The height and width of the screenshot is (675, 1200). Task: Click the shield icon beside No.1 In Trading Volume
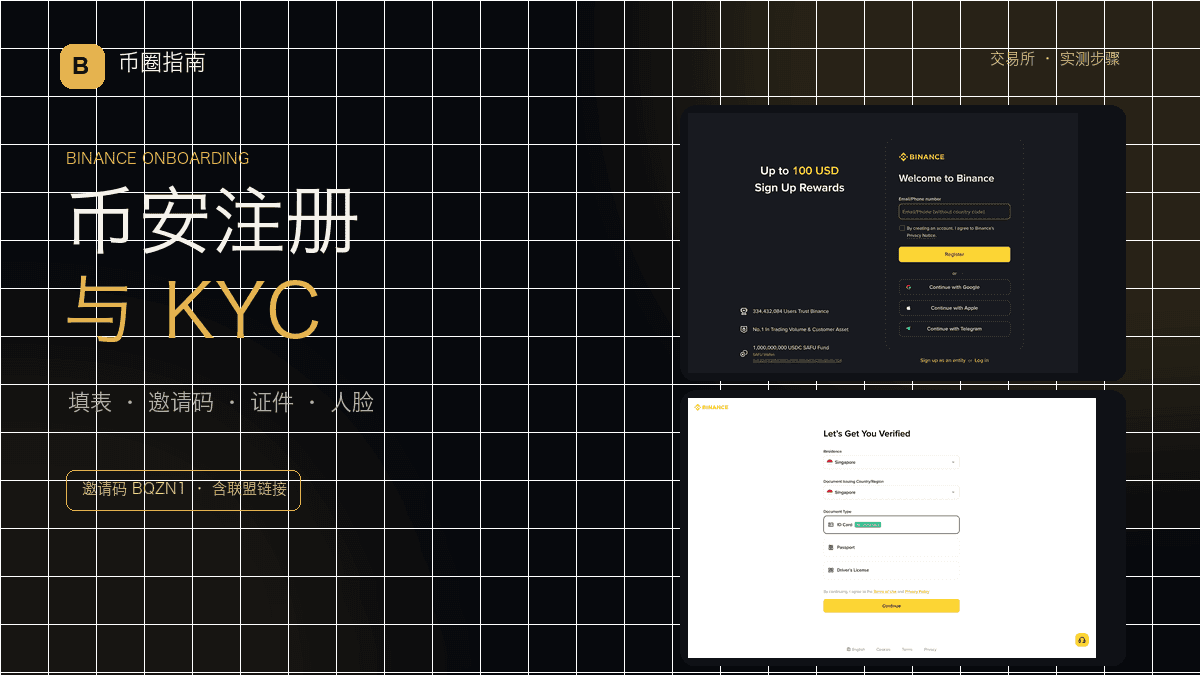743,329
